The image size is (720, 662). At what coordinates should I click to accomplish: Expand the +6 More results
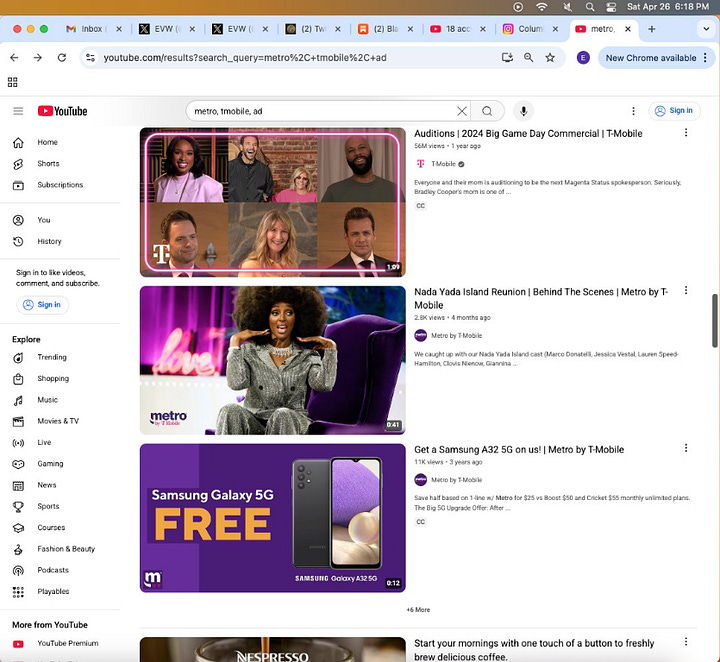point(418,610)
